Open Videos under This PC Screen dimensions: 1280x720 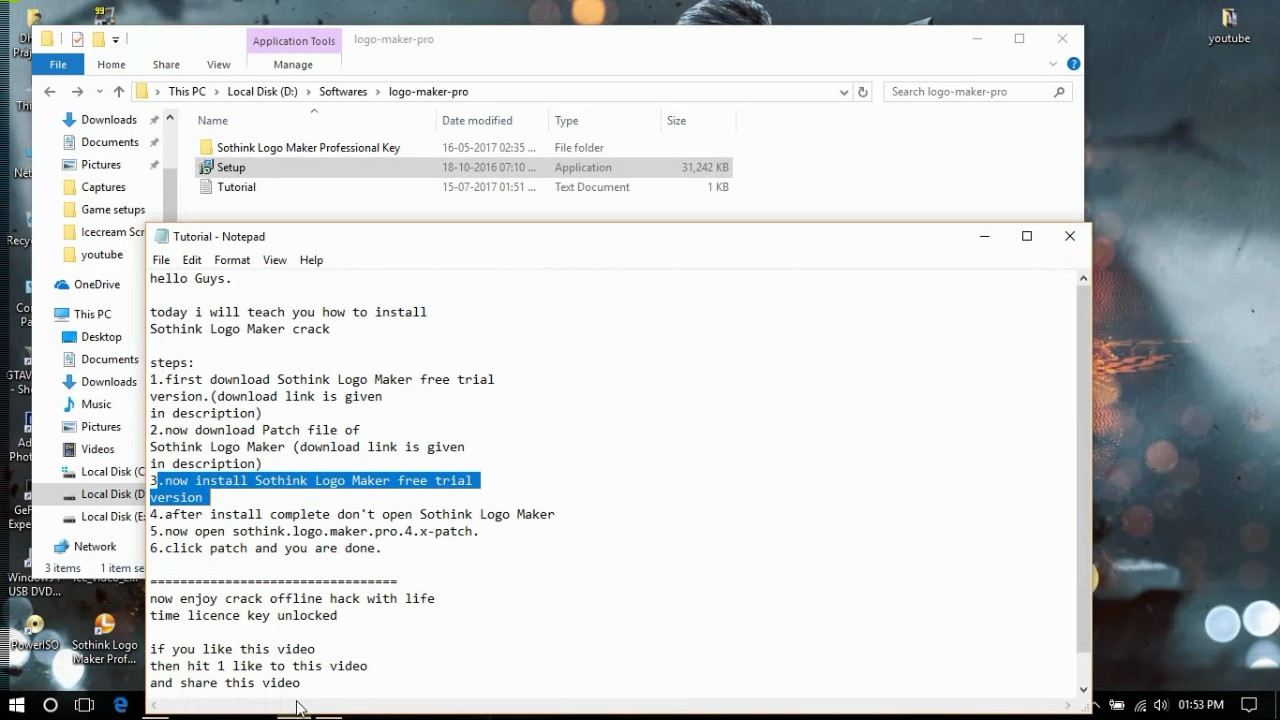coord(98,449)
